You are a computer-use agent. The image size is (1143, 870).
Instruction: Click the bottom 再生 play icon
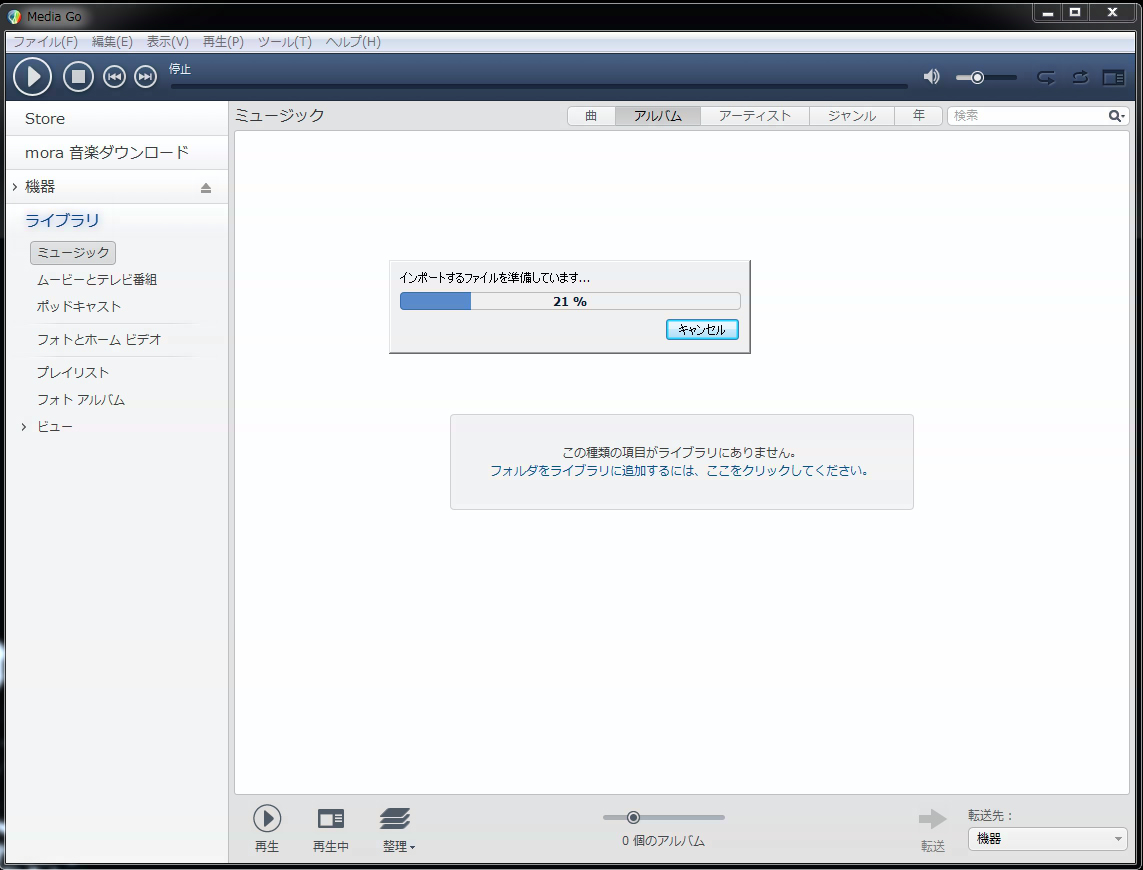click(267, 819)
